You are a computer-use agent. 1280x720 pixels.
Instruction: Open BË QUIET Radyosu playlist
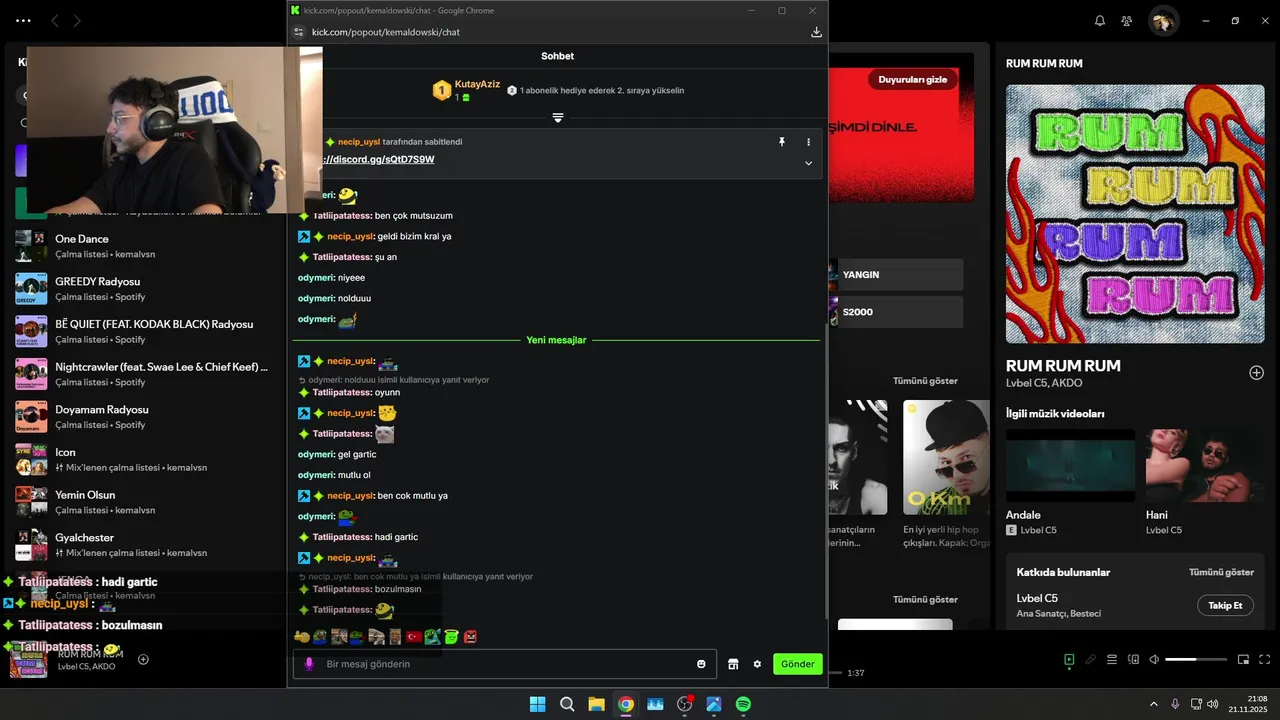coord(140,331)
